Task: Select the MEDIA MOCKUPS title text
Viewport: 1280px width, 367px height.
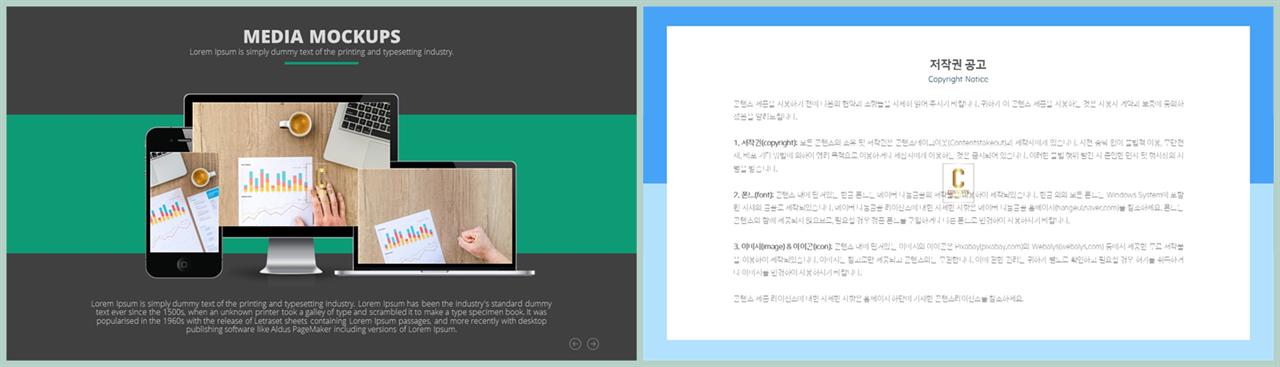Action: click(x=322, y=37)
